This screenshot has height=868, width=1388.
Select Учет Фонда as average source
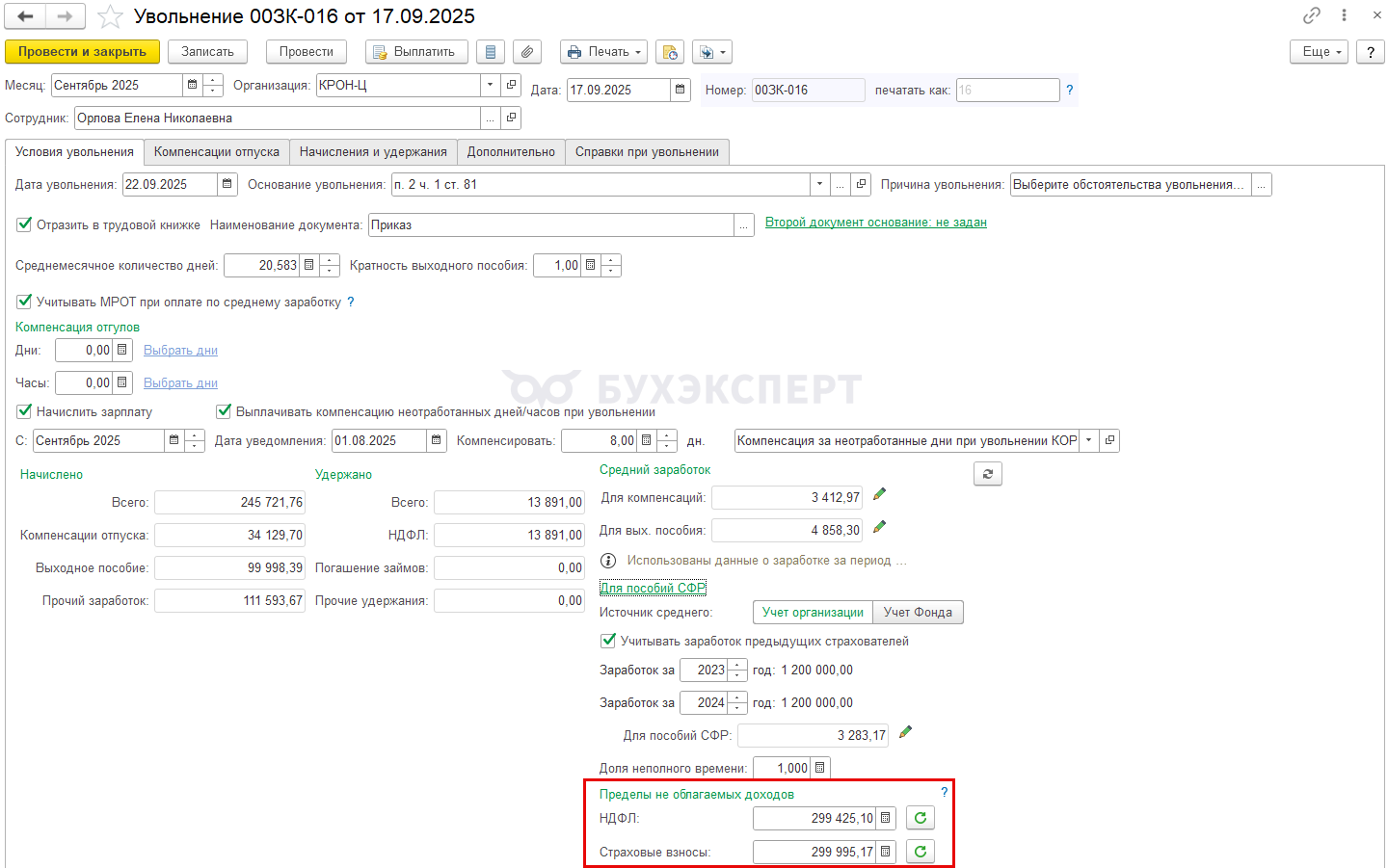tap(918, 612)
